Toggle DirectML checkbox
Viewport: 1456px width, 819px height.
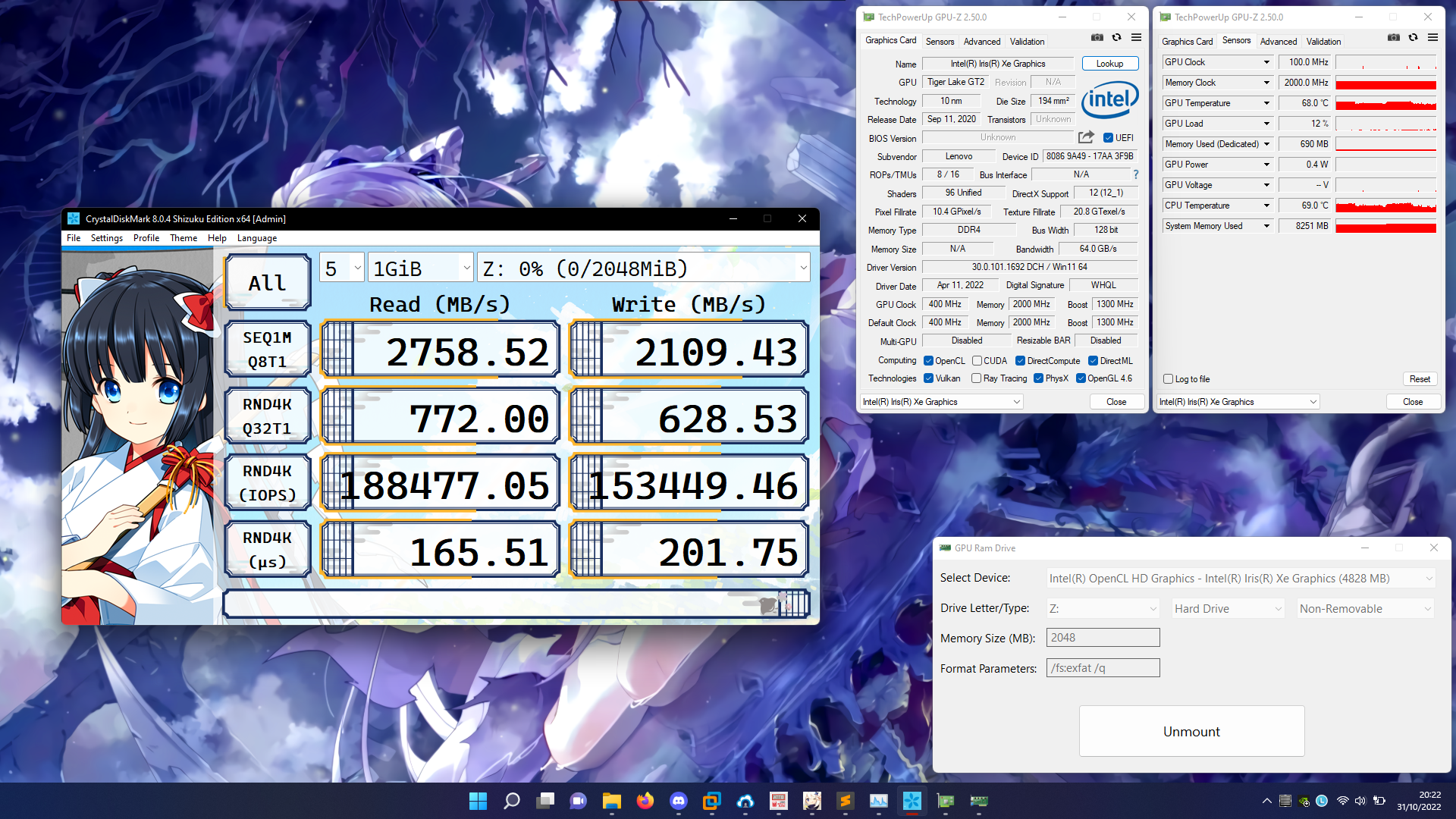(1094, 360)
